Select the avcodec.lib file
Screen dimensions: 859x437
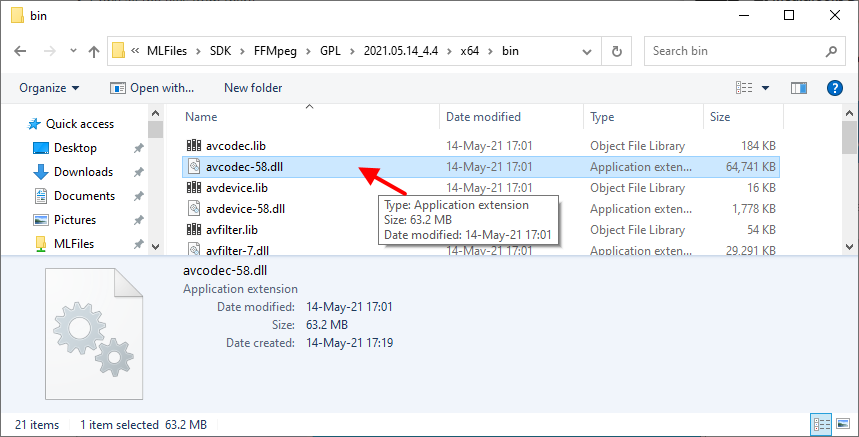[x=480, y=146]
